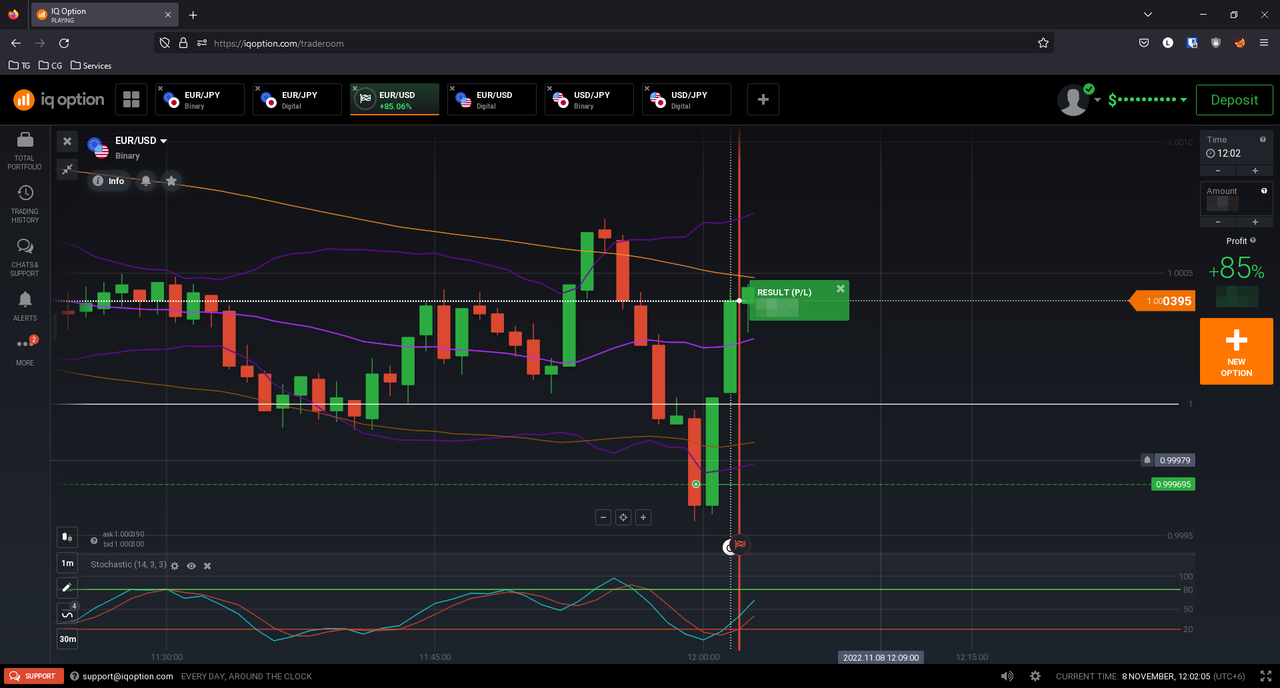Click the Amount help question mark
This screenshot has width=1280, height=688.
1264,191
